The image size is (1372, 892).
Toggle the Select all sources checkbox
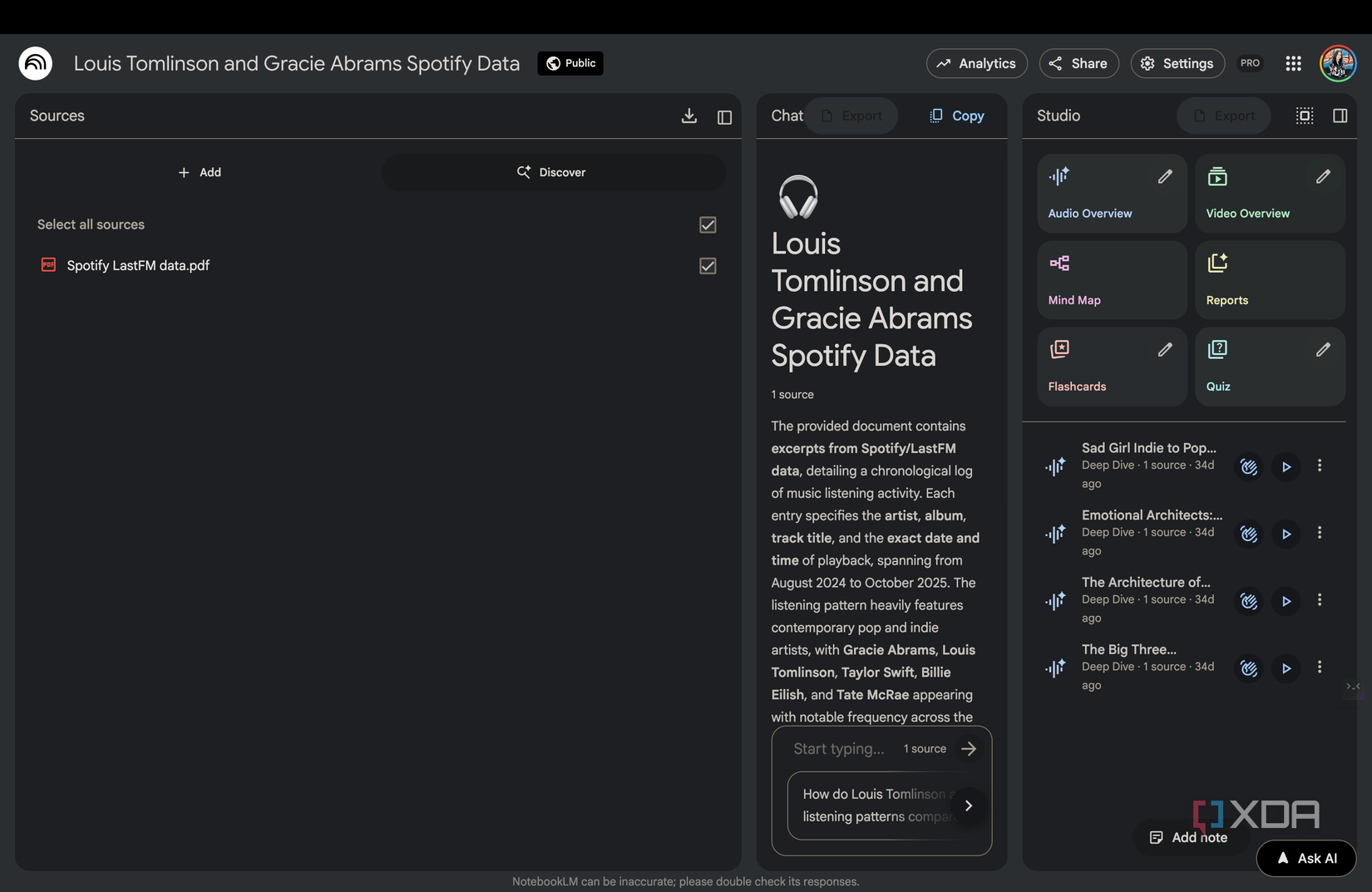click(708, 225)
